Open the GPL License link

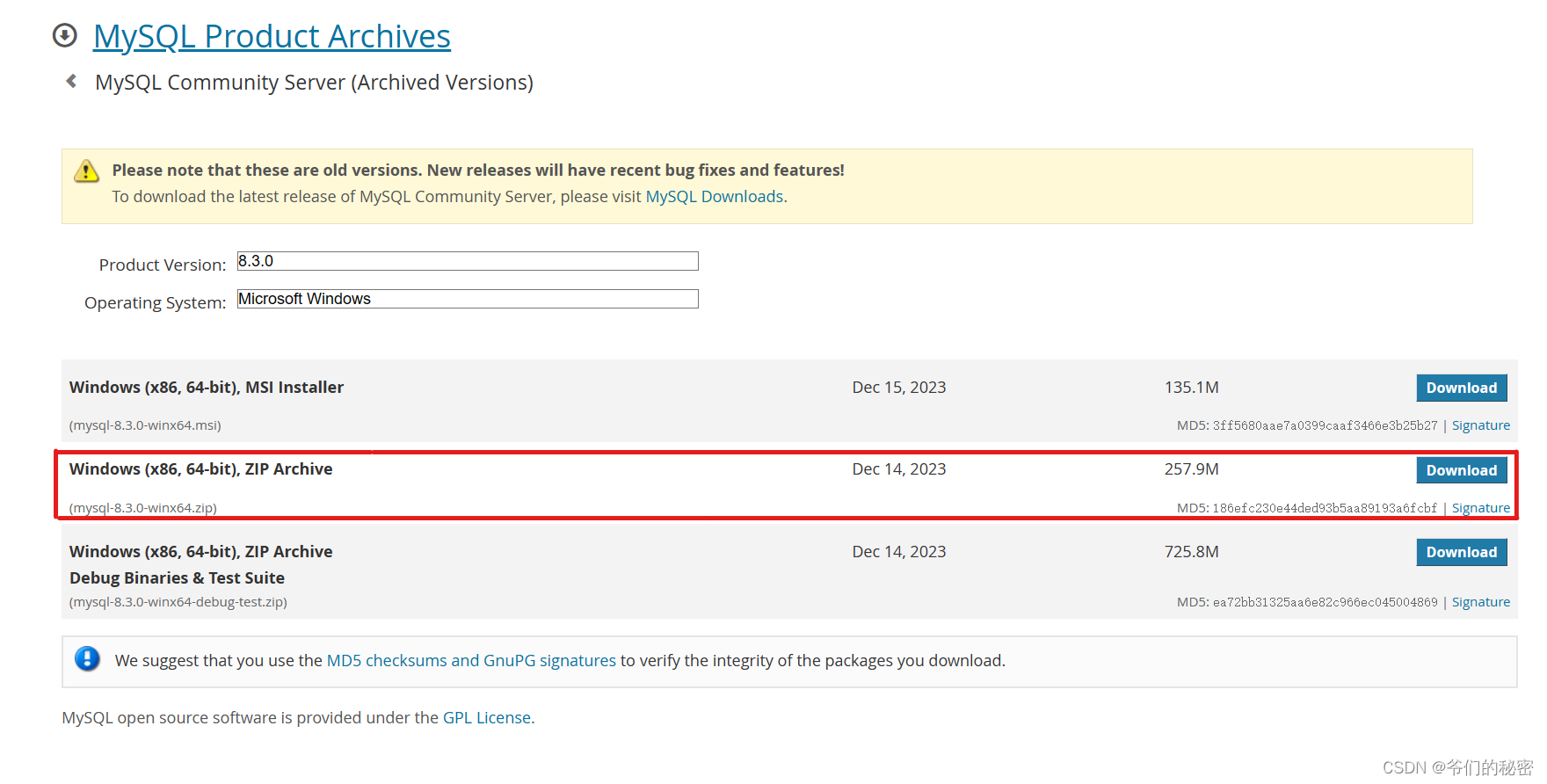[487, 717]
